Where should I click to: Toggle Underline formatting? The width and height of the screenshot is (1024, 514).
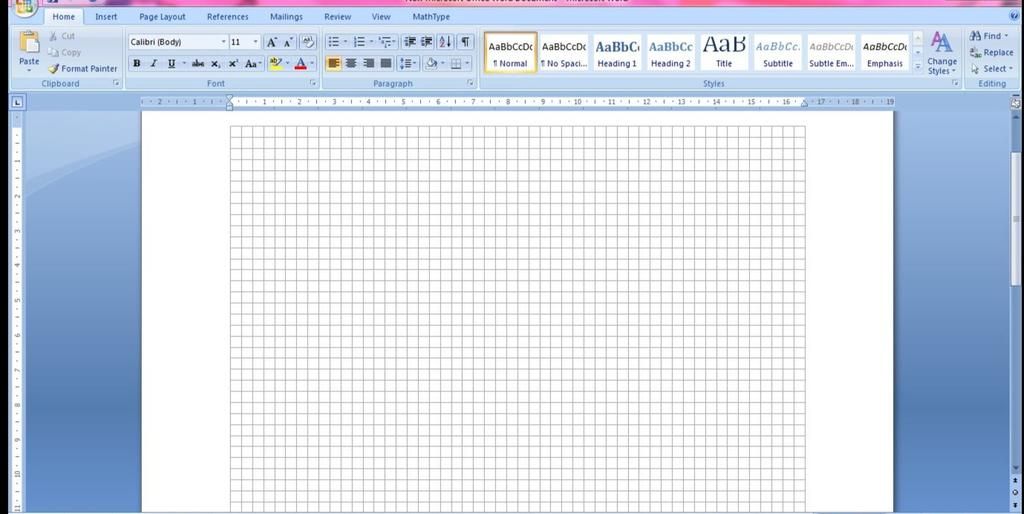pos(171,63)
